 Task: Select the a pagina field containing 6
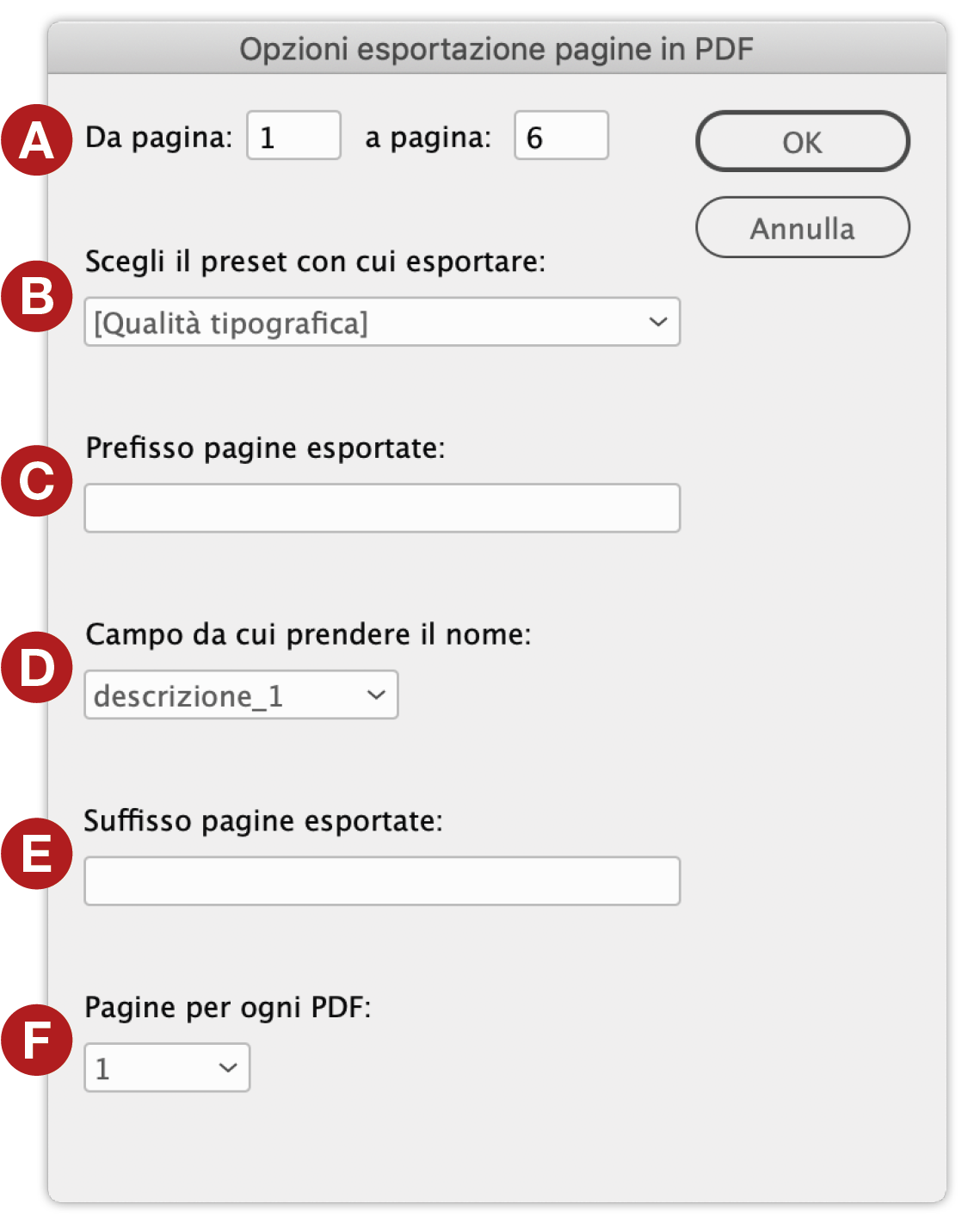560,136
